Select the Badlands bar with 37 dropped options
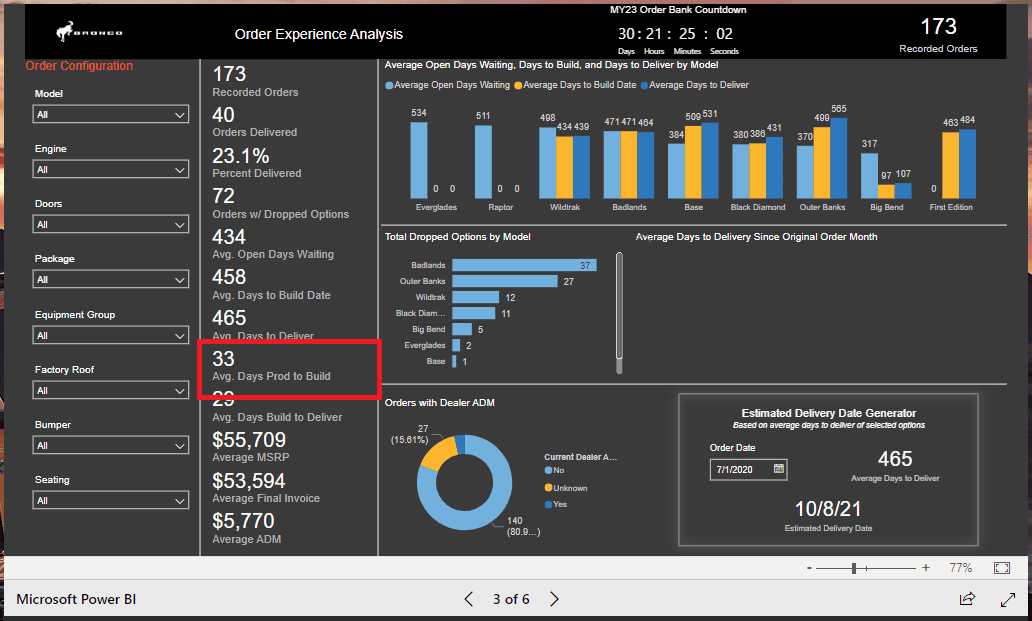 tap(524, 265)
